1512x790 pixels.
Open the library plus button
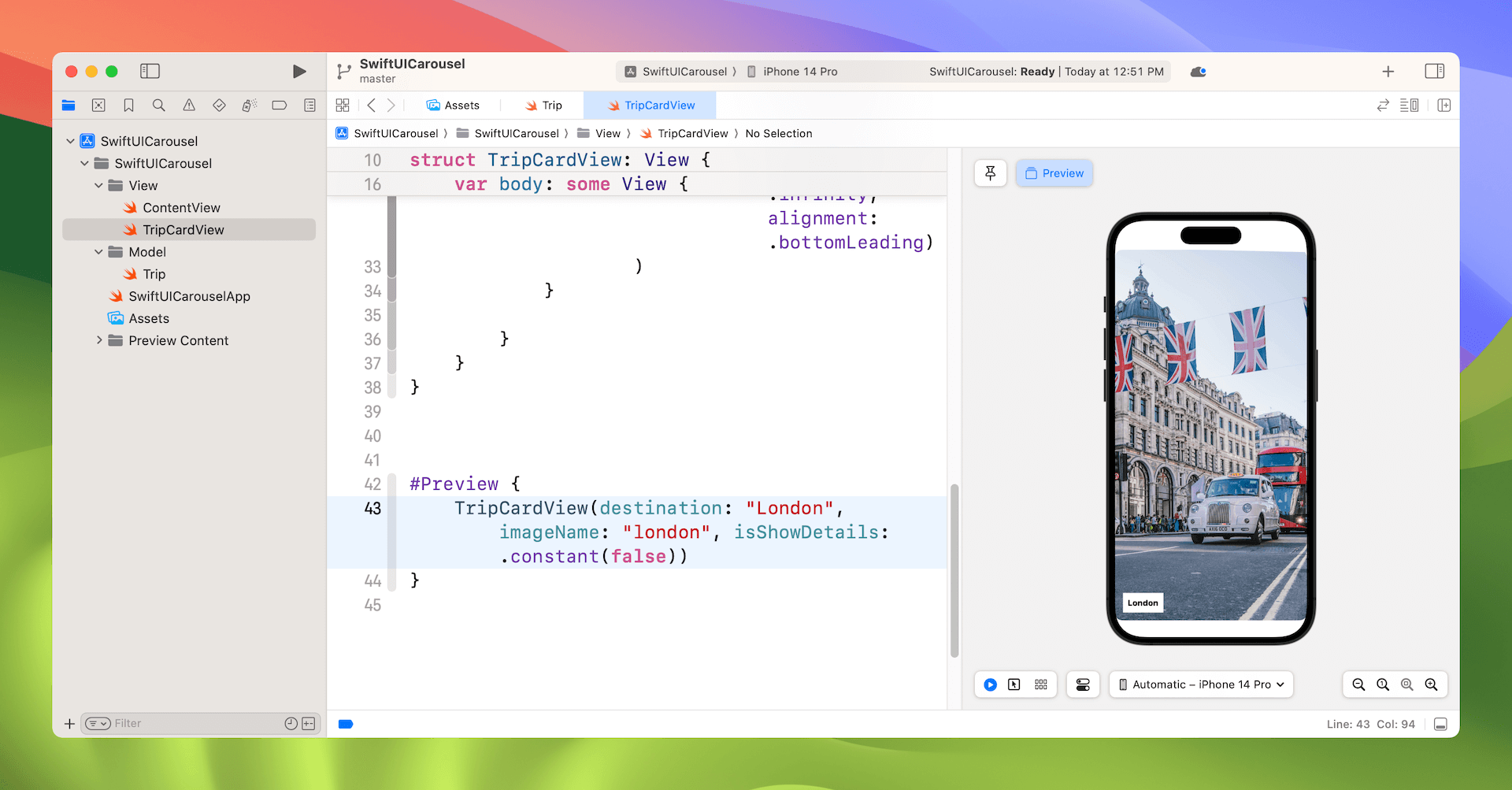(1388, 72)
